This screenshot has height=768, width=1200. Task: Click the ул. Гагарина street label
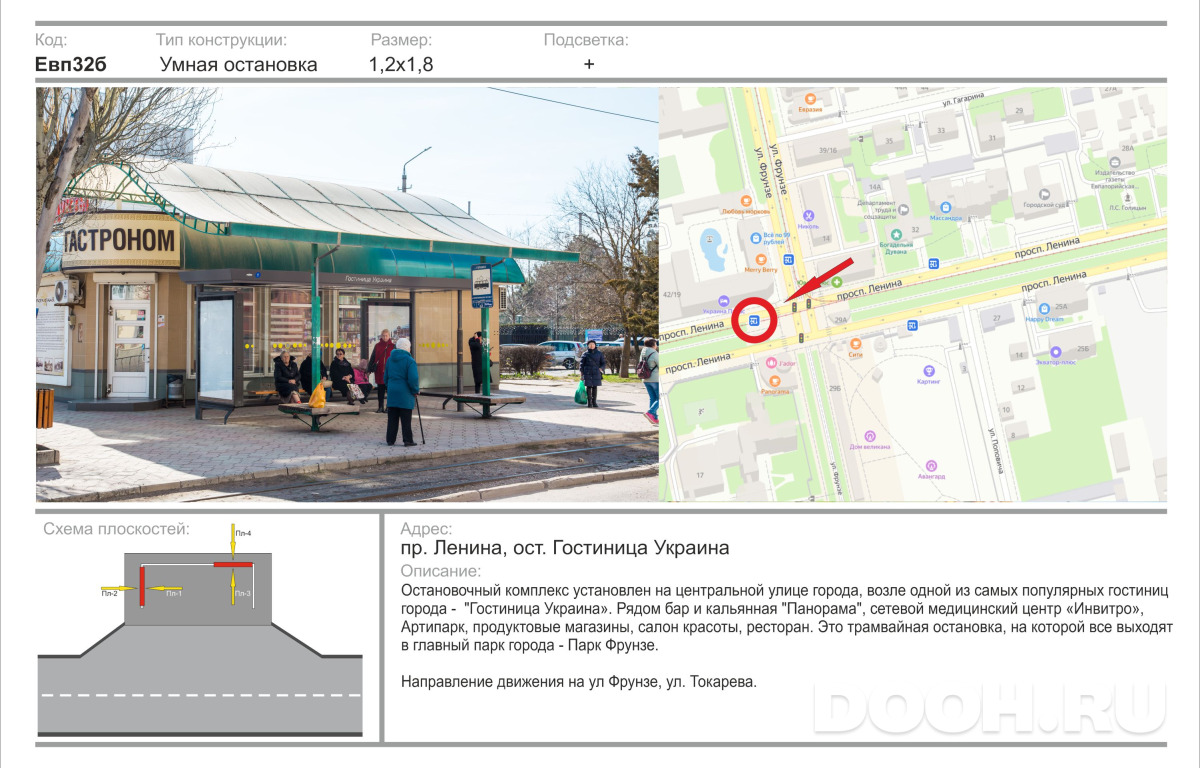(963, 99)
